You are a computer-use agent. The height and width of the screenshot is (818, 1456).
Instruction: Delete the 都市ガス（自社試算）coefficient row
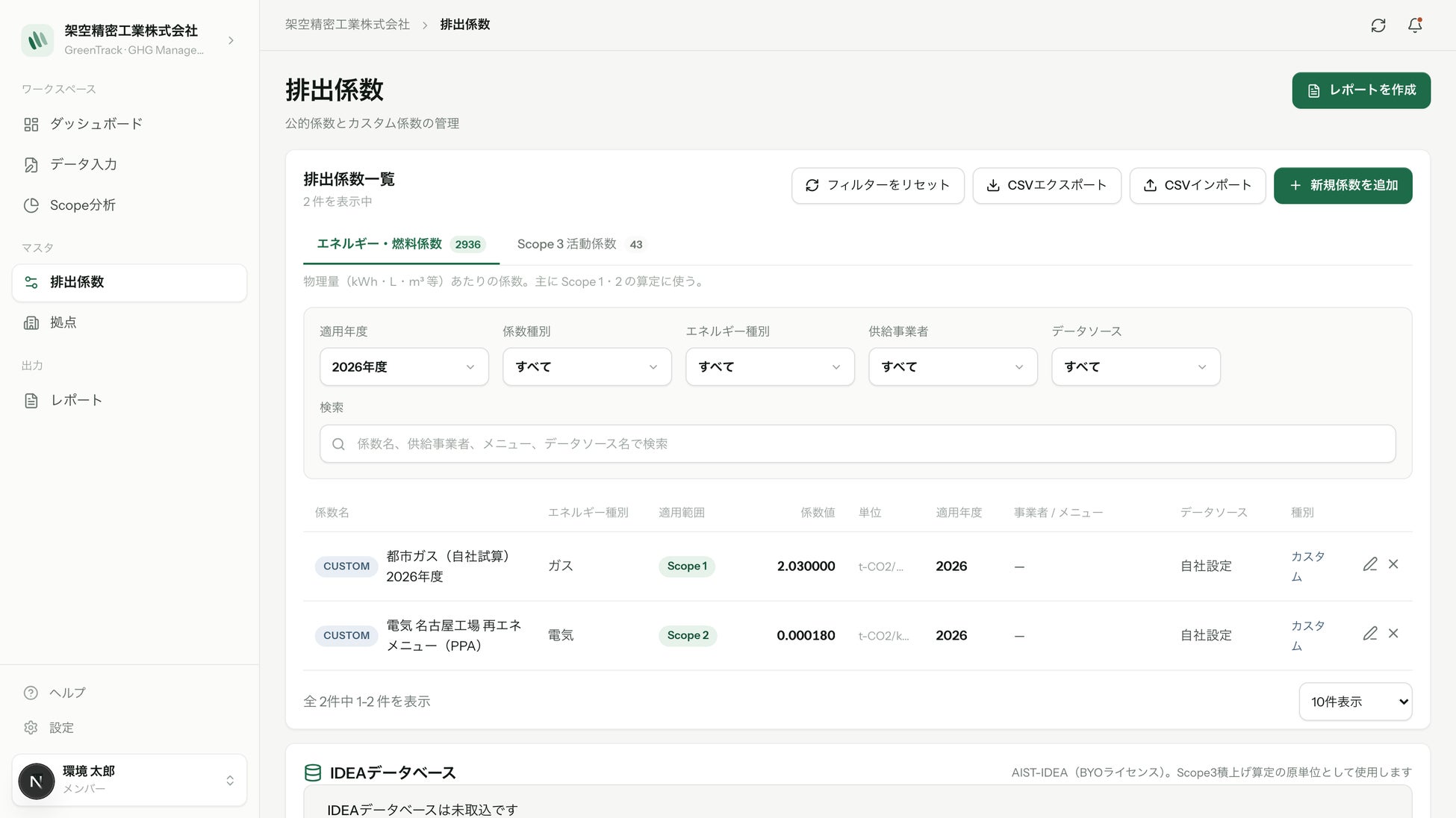(x=1393, y=564)
